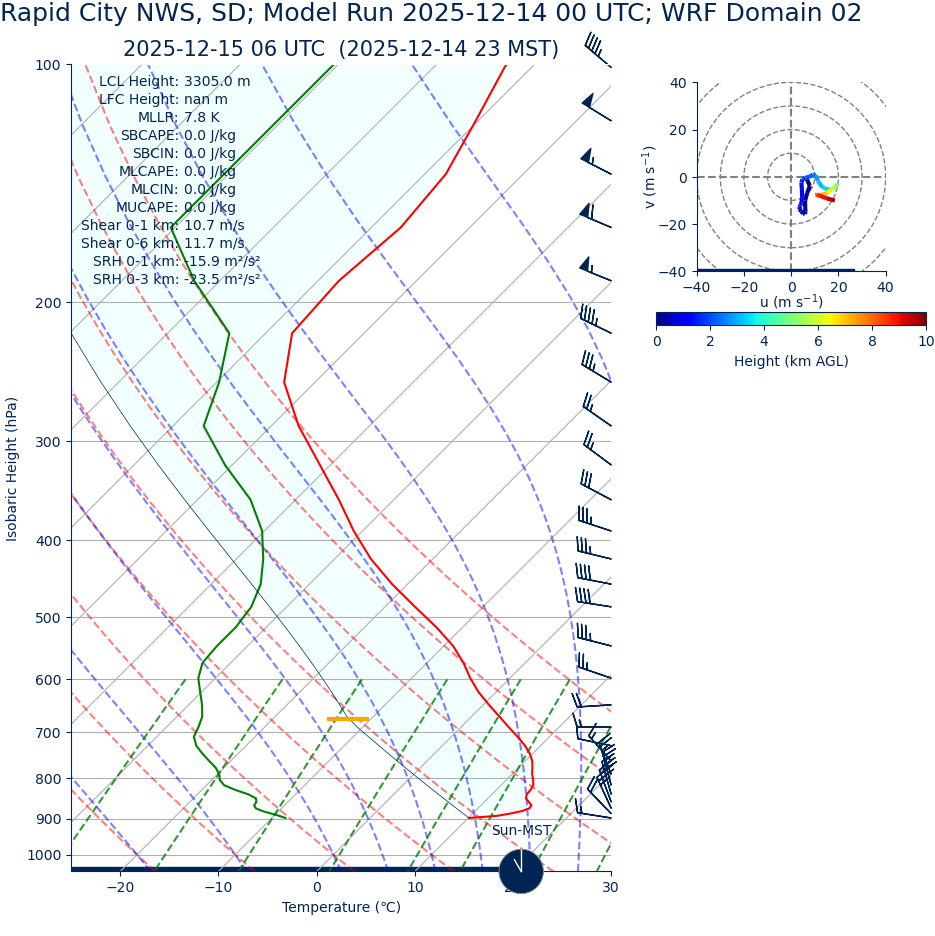
Task: Click the LCL Height 3305.0 m readout
Action: [x=174, y=82]
